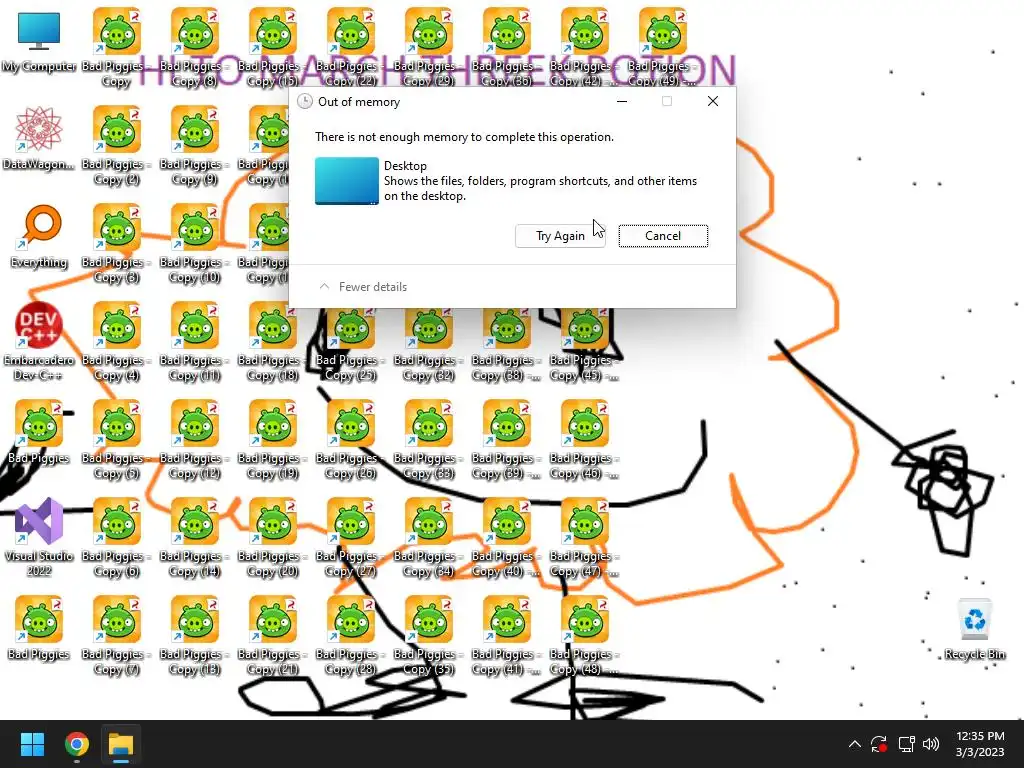This screenshot has width=1024, height=768.
Task: Select the Bad Piggies - Copy (19) shortcut
Action: pos(272,439)
